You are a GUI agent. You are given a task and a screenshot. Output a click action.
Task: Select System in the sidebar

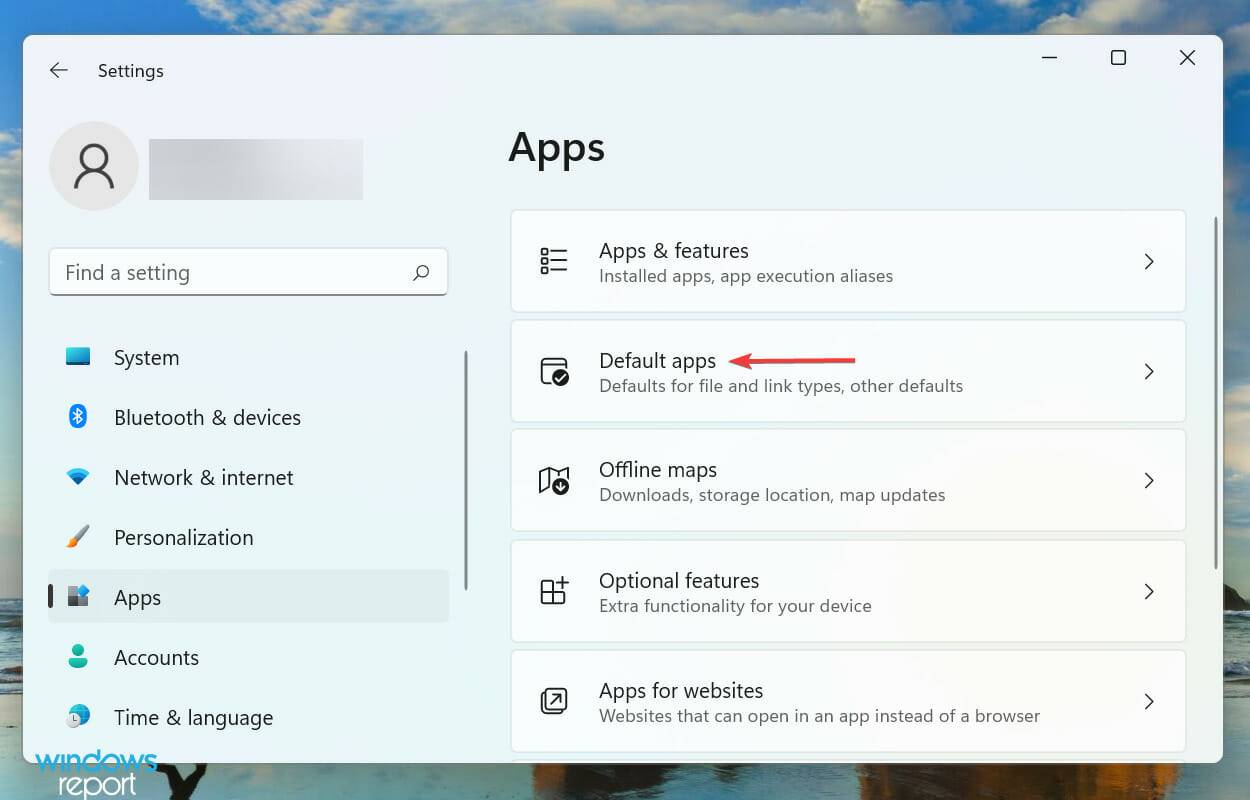click(146, 357)
